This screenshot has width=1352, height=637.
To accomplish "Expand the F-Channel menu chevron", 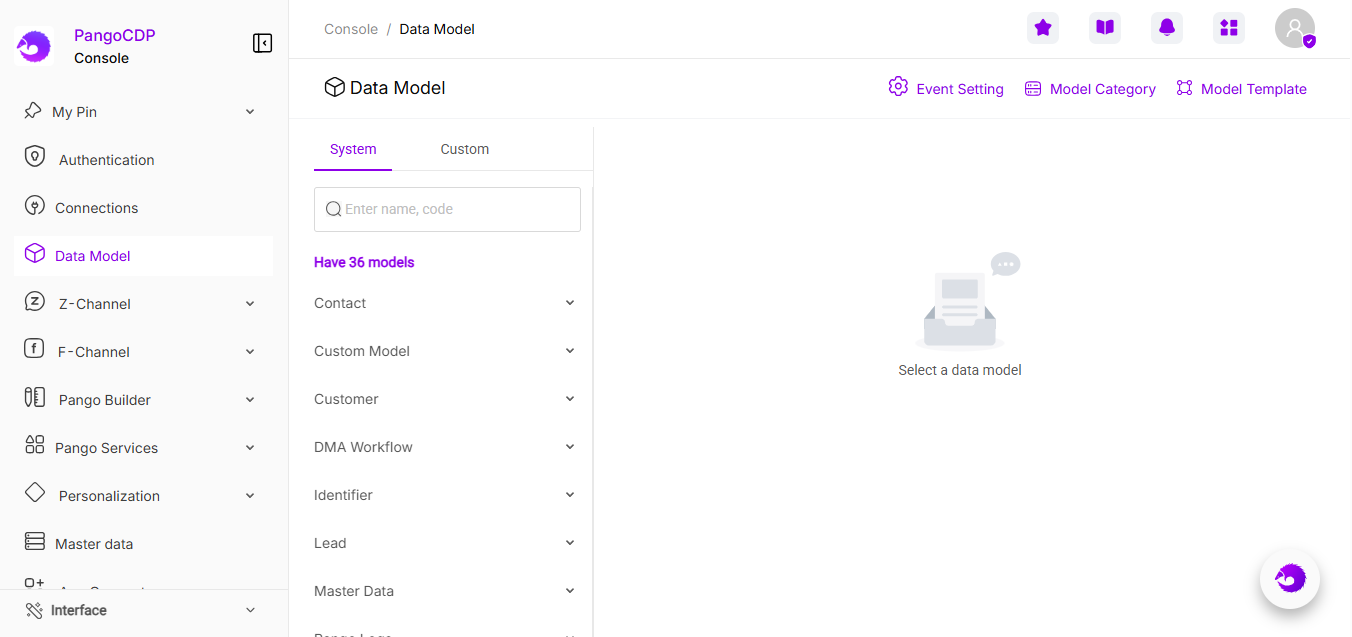I will pos(250,352).
